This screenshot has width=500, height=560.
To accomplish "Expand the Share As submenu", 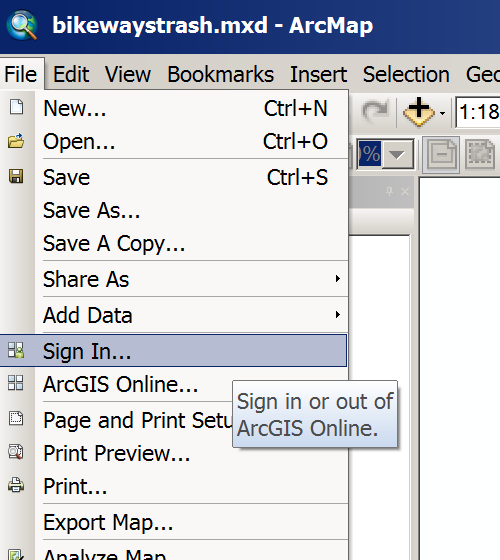I will pyautogui.click(x=338, y=279).
